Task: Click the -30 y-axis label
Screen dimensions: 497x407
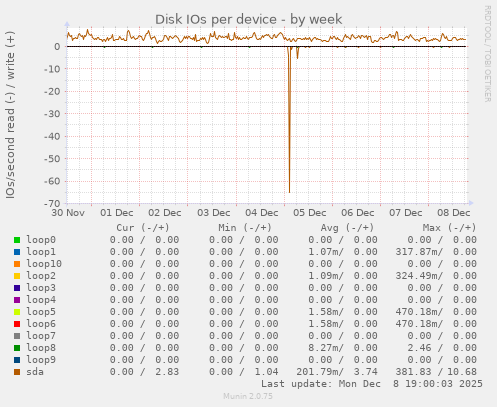Action: pyautogui.click(x=52, y=114)
